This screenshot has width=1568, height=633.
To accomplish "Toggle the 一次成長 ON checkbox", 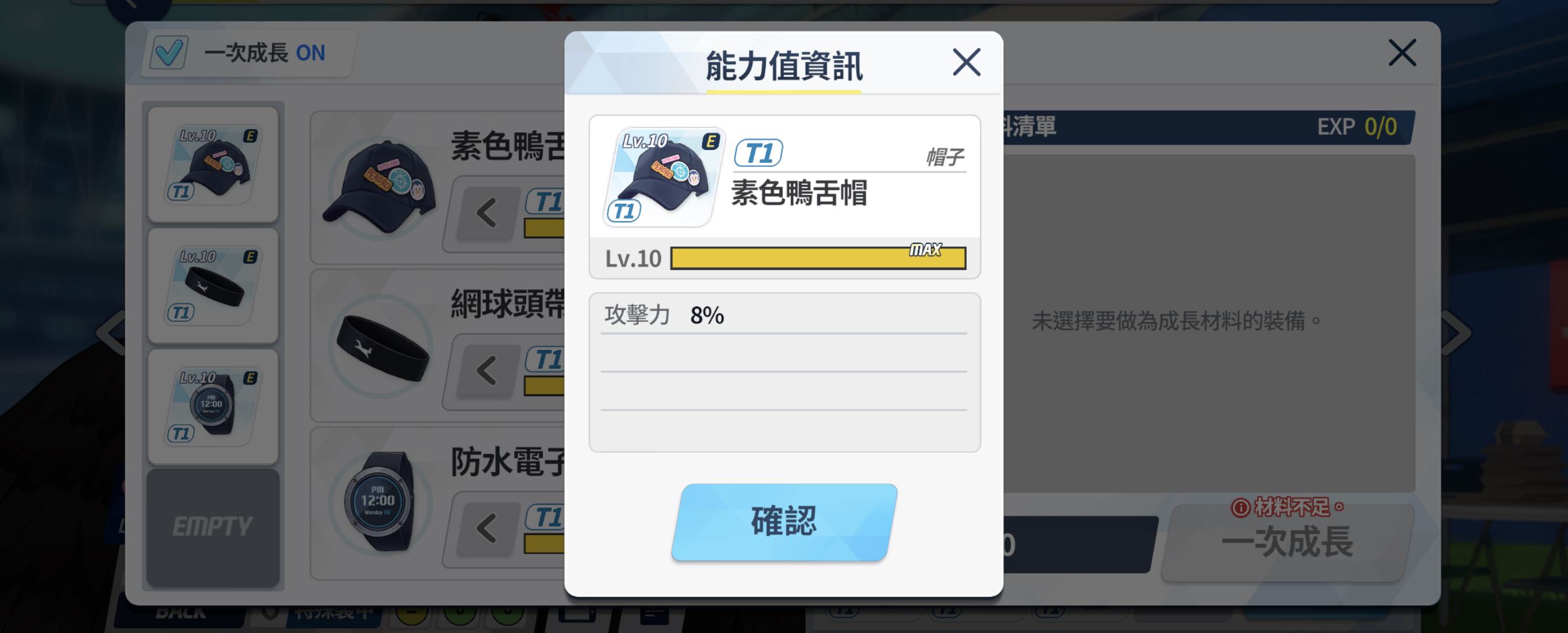I will (x=169, y=54).
